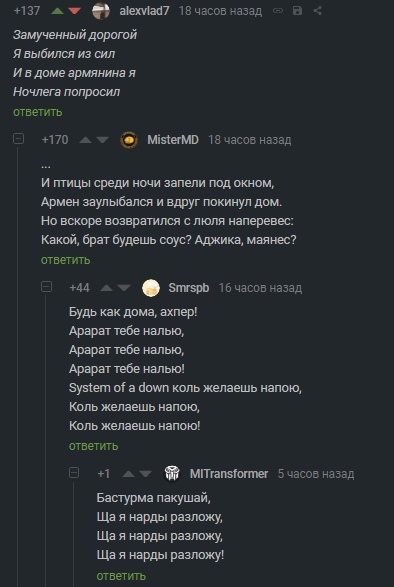Upvote MITransformer's comment
The width and height of the screenshot is (394, 587).
point(128,474)
